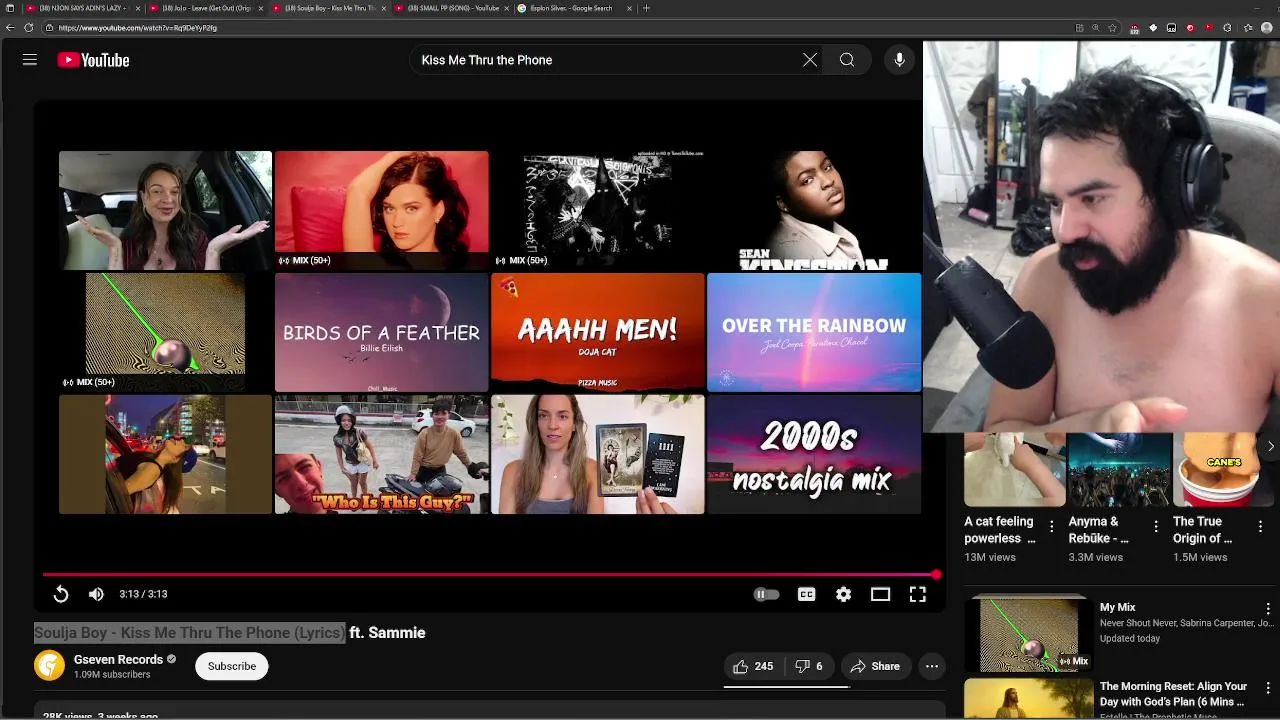Screen dimensions: 1280x720
Task: Open the tarot card woman video
Action: (x=598, y=454)
